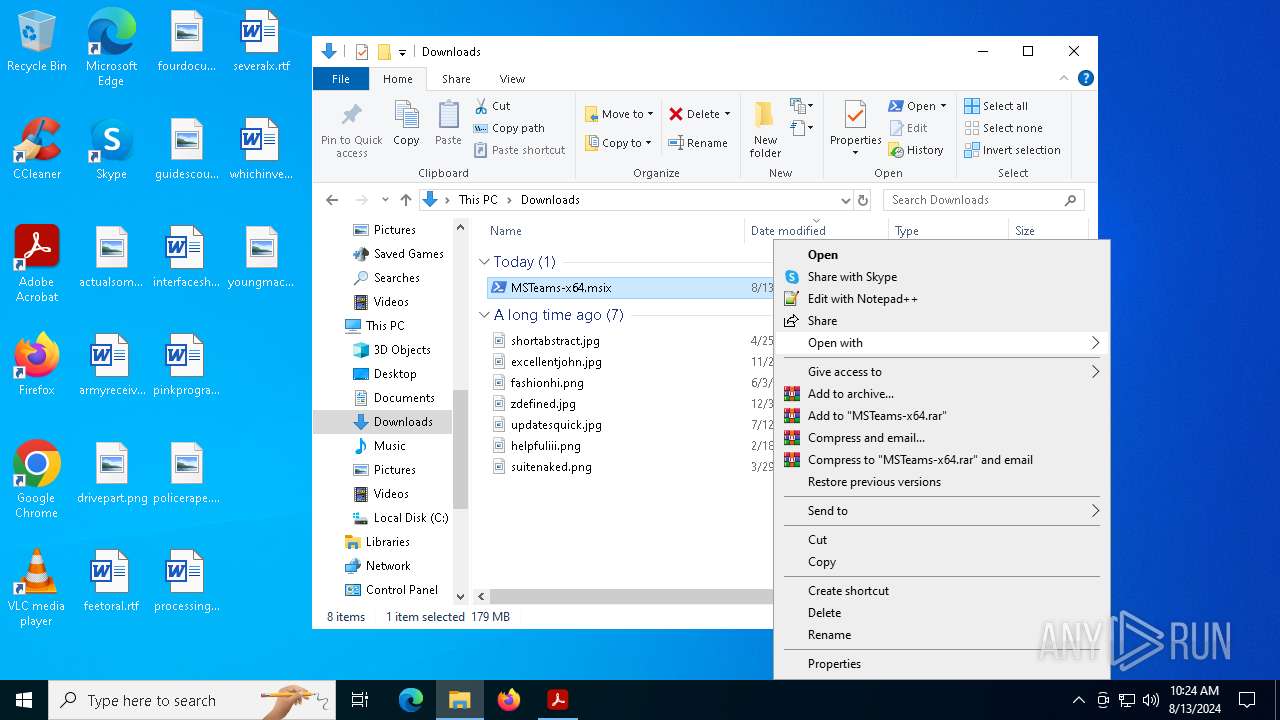Select suitenaked.png in file list
This screenshot has height=720, width=1280.
551,467
